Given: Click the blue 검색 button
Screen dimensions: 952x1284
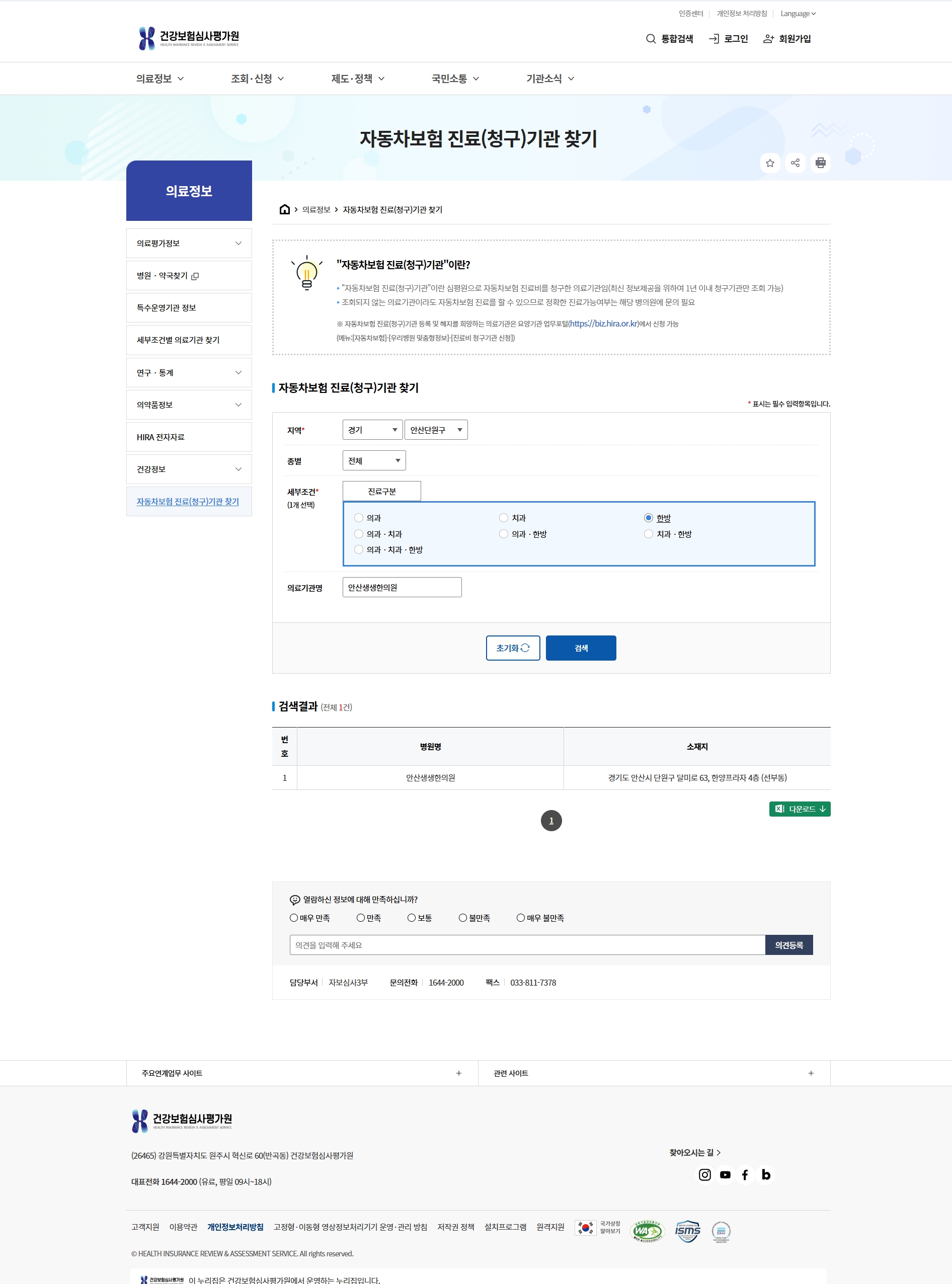Looking at the screenshot, I should pos(581,648).
